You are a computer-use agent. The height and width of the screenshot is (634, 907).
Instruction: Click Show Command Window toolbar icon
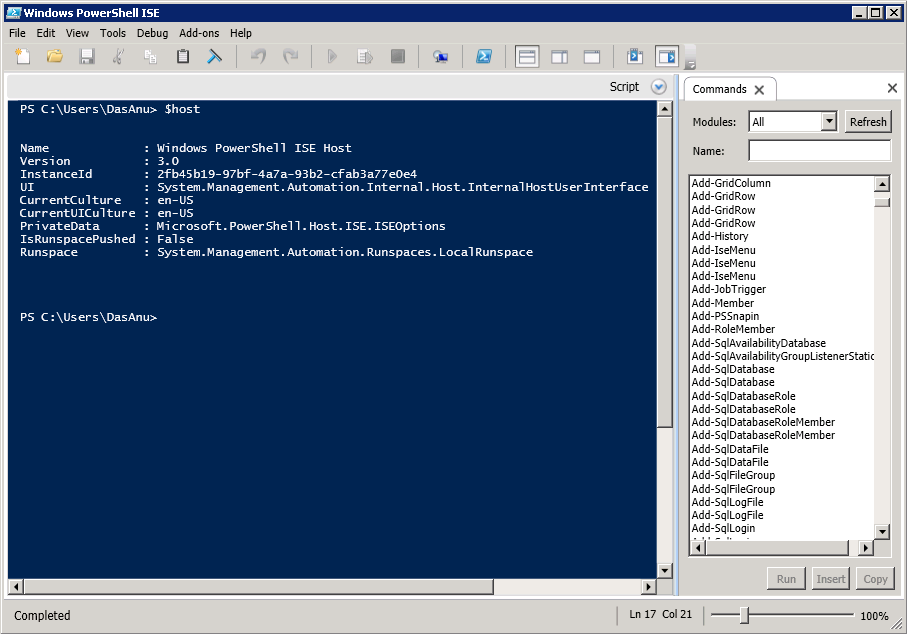point(634,57)
